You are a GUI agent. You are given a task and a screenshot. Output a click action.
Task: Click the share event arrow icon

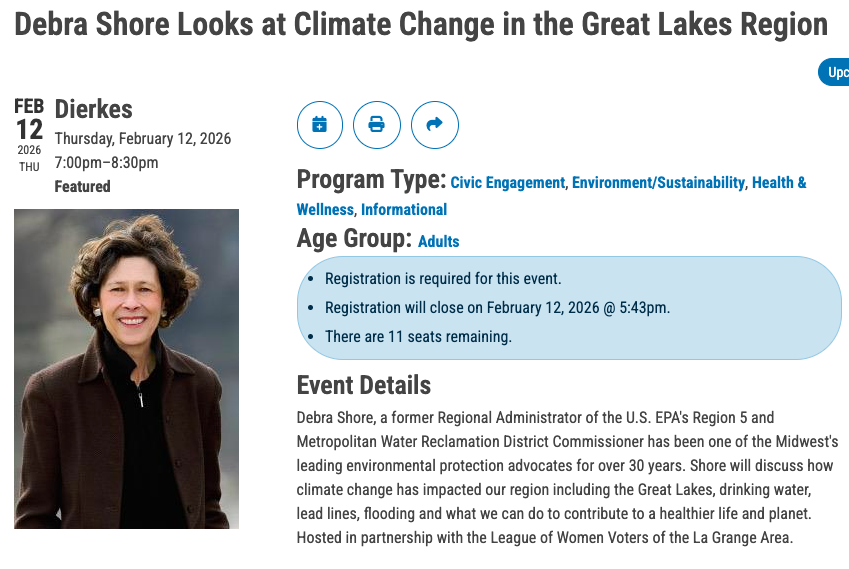435,125
